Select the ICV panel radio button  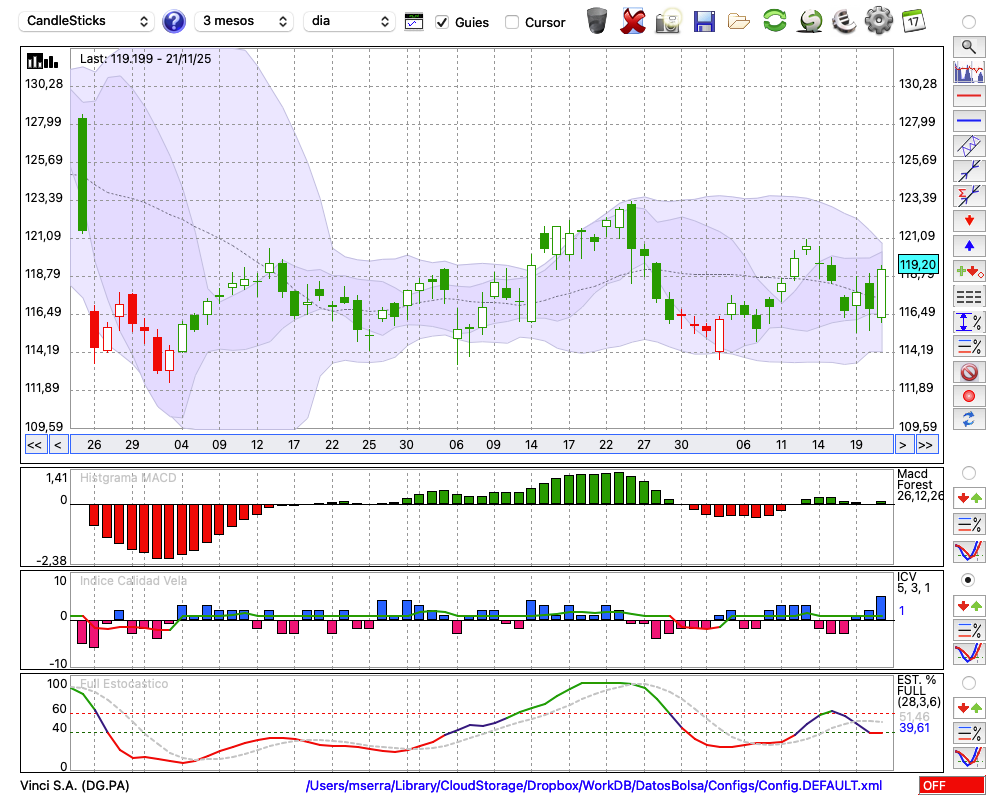[969, 580]
